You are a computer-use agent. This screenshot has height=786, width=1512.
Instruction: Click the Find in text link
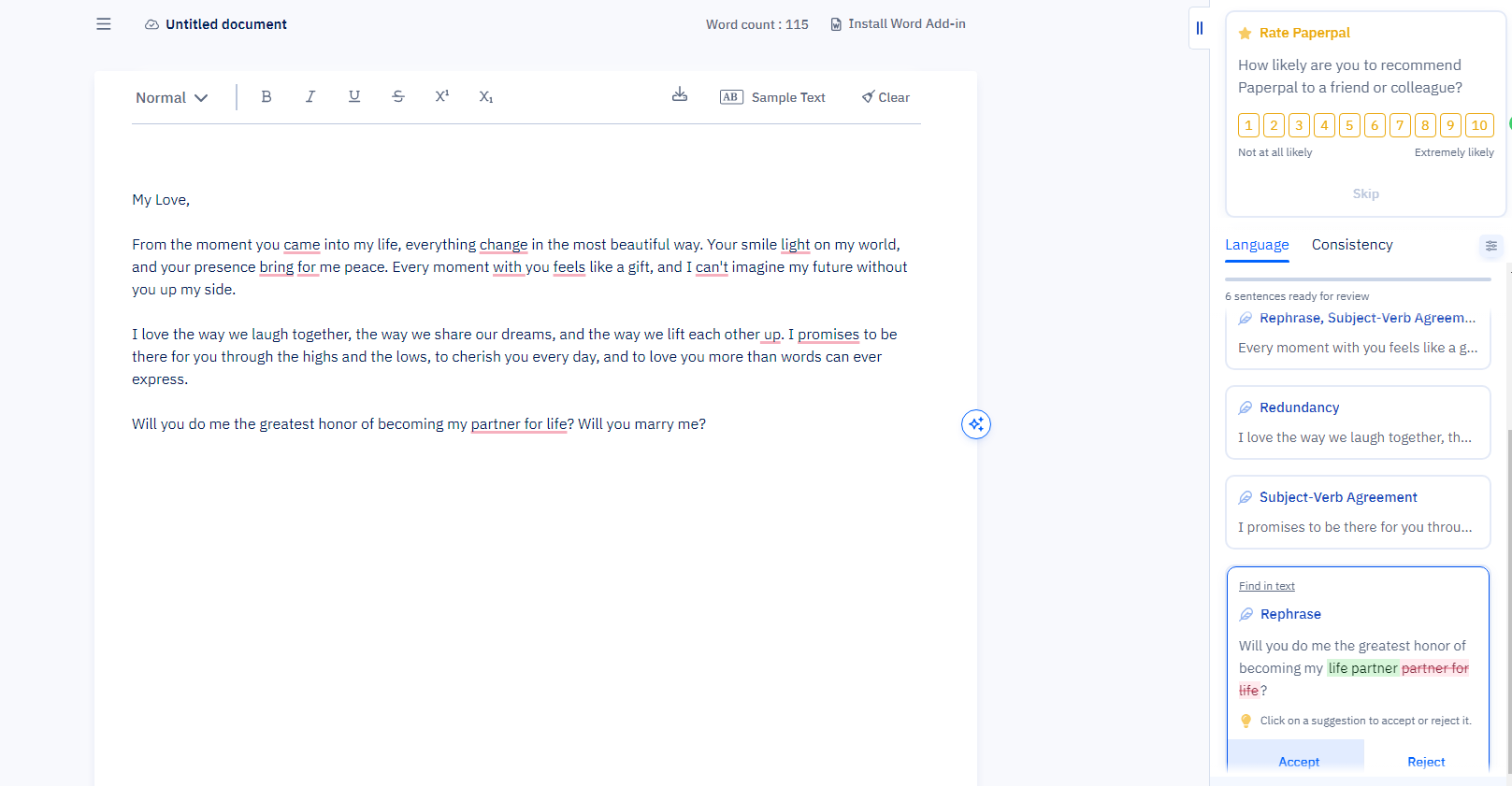[1266, 586]
